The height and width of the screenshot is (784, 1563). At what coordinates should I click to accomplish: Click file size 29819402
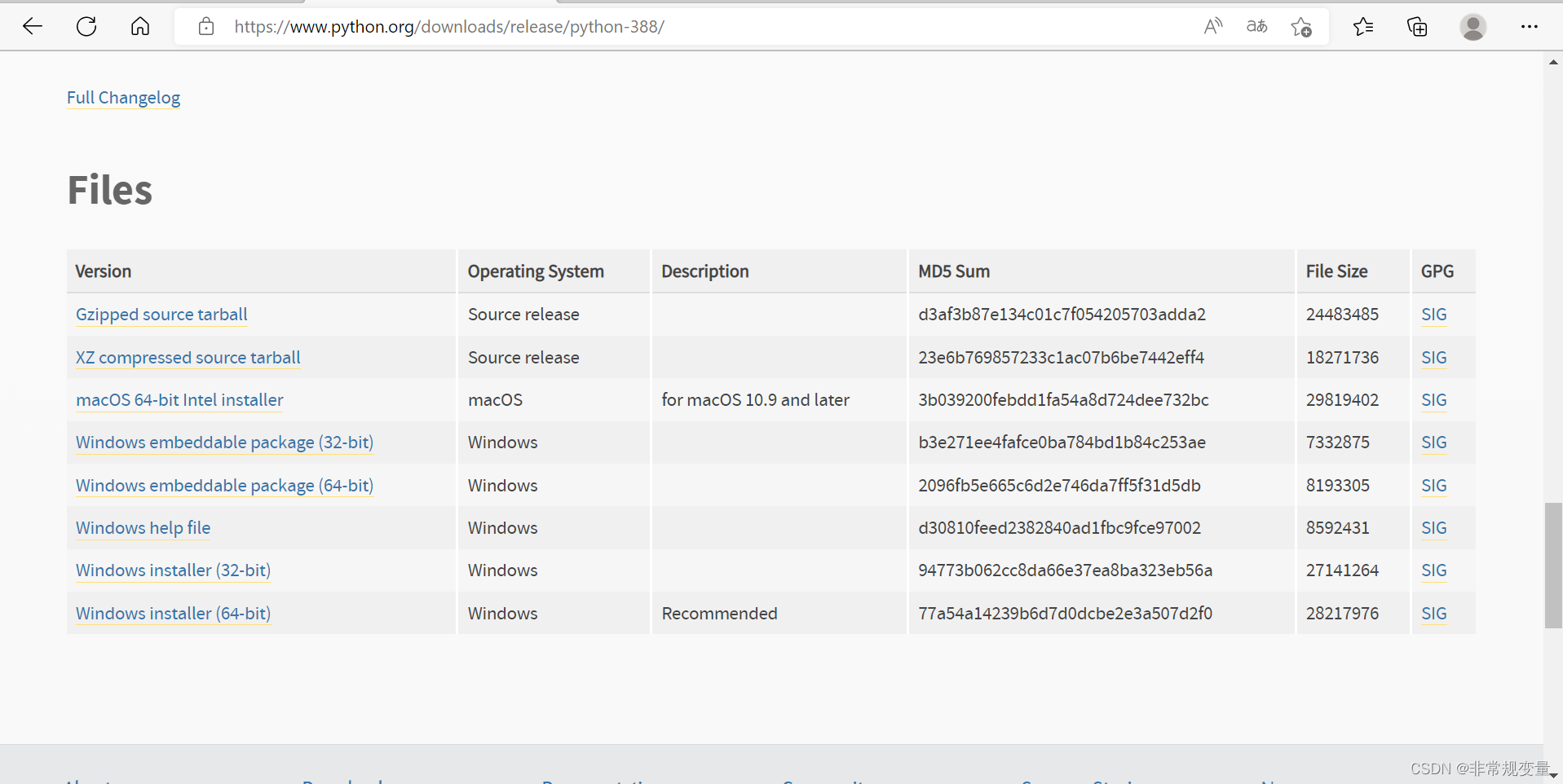1342,400
